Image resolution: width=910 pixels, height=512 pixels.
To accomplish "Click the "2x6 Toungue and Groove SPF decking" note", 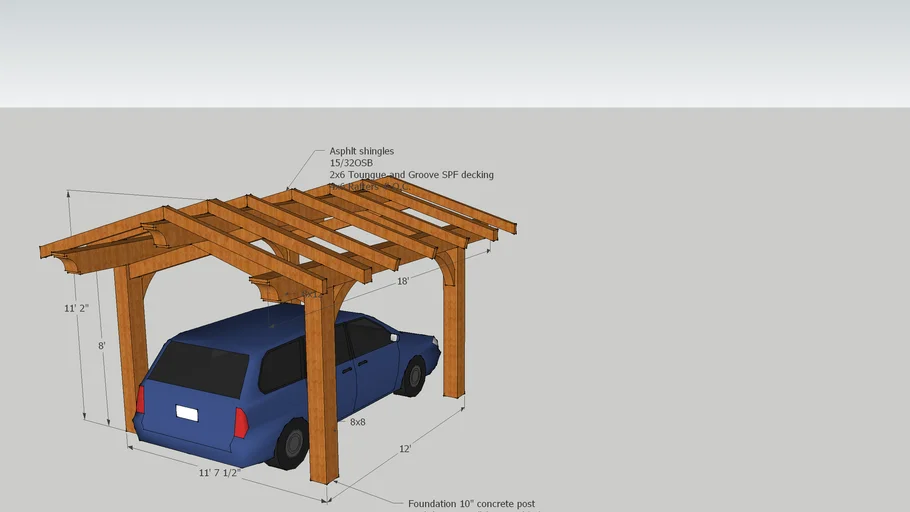I will click(x=411, y=175).
